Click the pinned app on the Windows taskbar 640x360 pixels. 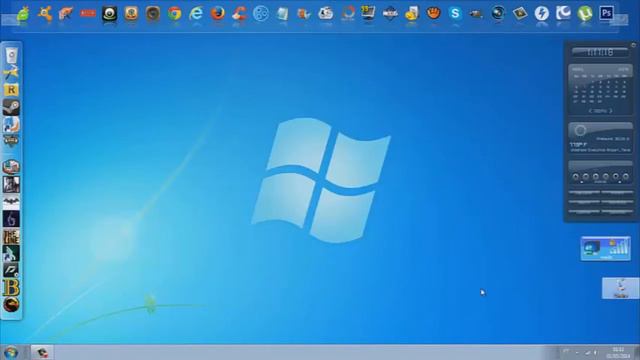42,352
